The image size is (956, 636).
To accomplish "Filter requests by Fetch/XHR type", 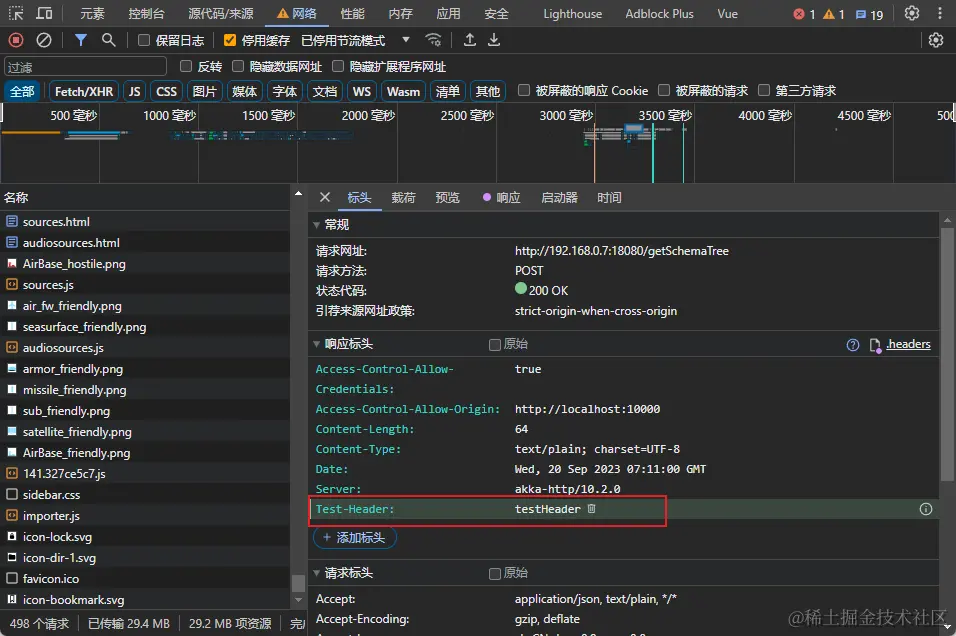I will point(84,91).
